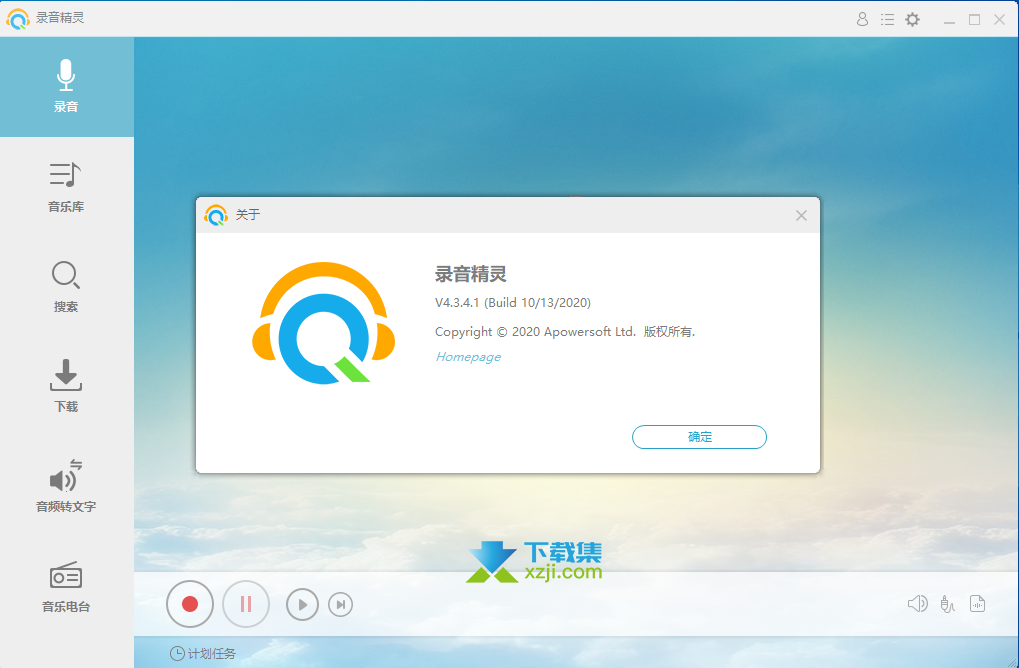Open the 计划任务 scheduled task
The height and width of the screenshot is (668, 1019).
tap(203, 653)
